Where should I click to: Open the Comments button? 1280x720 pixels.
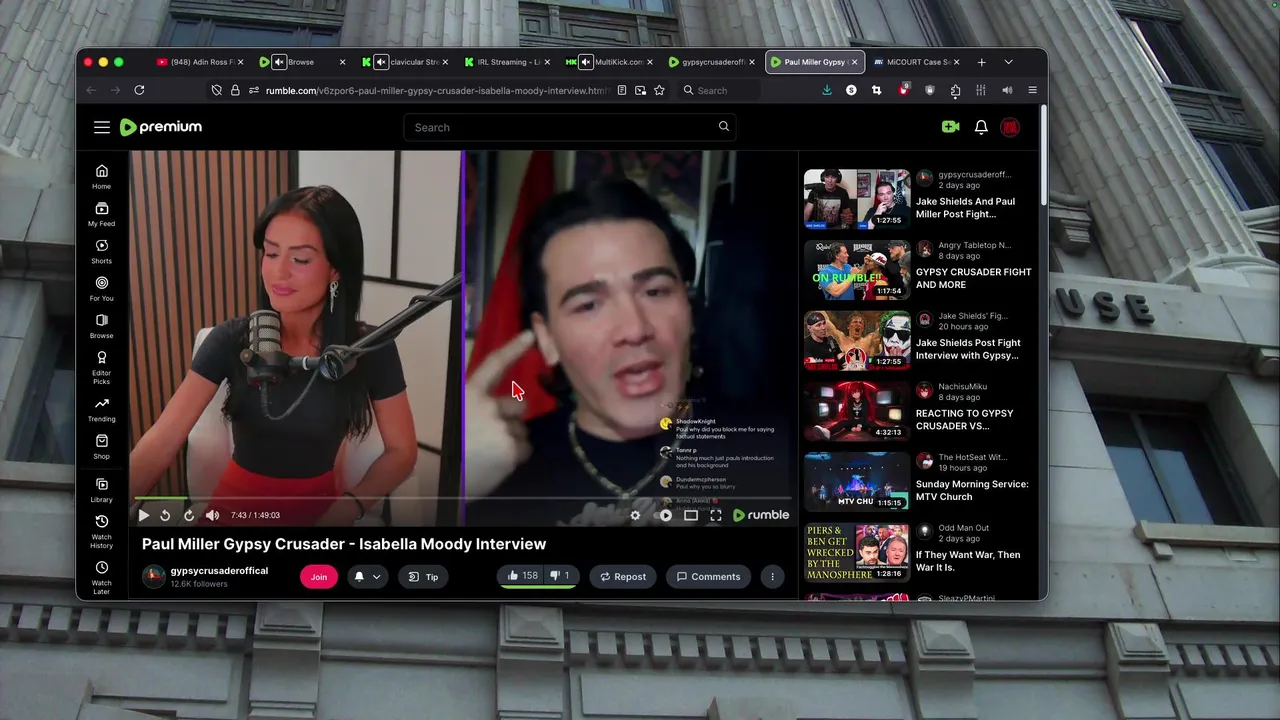pos(708,576)
